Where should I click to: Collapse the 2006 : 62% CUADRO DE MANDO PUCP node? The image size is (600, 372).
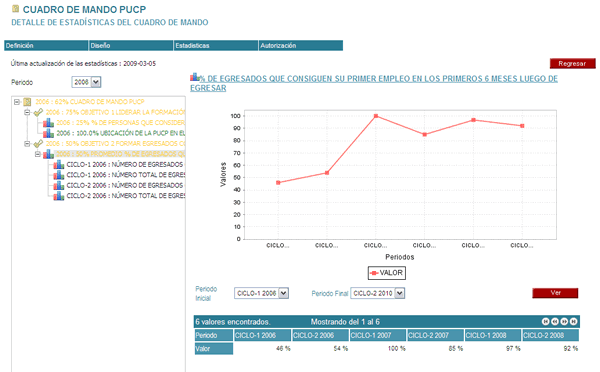coord(17,102)
